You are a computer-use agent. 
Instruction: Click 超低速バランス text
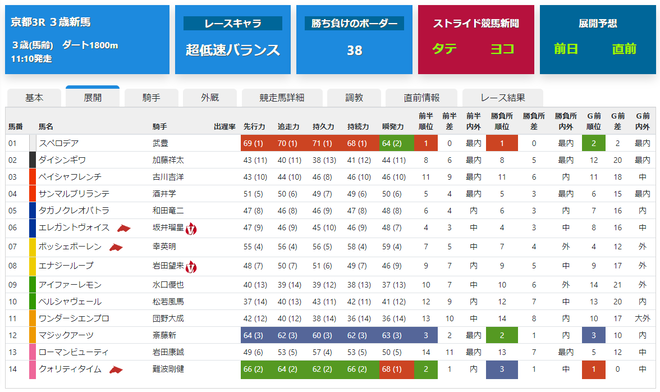233,50
